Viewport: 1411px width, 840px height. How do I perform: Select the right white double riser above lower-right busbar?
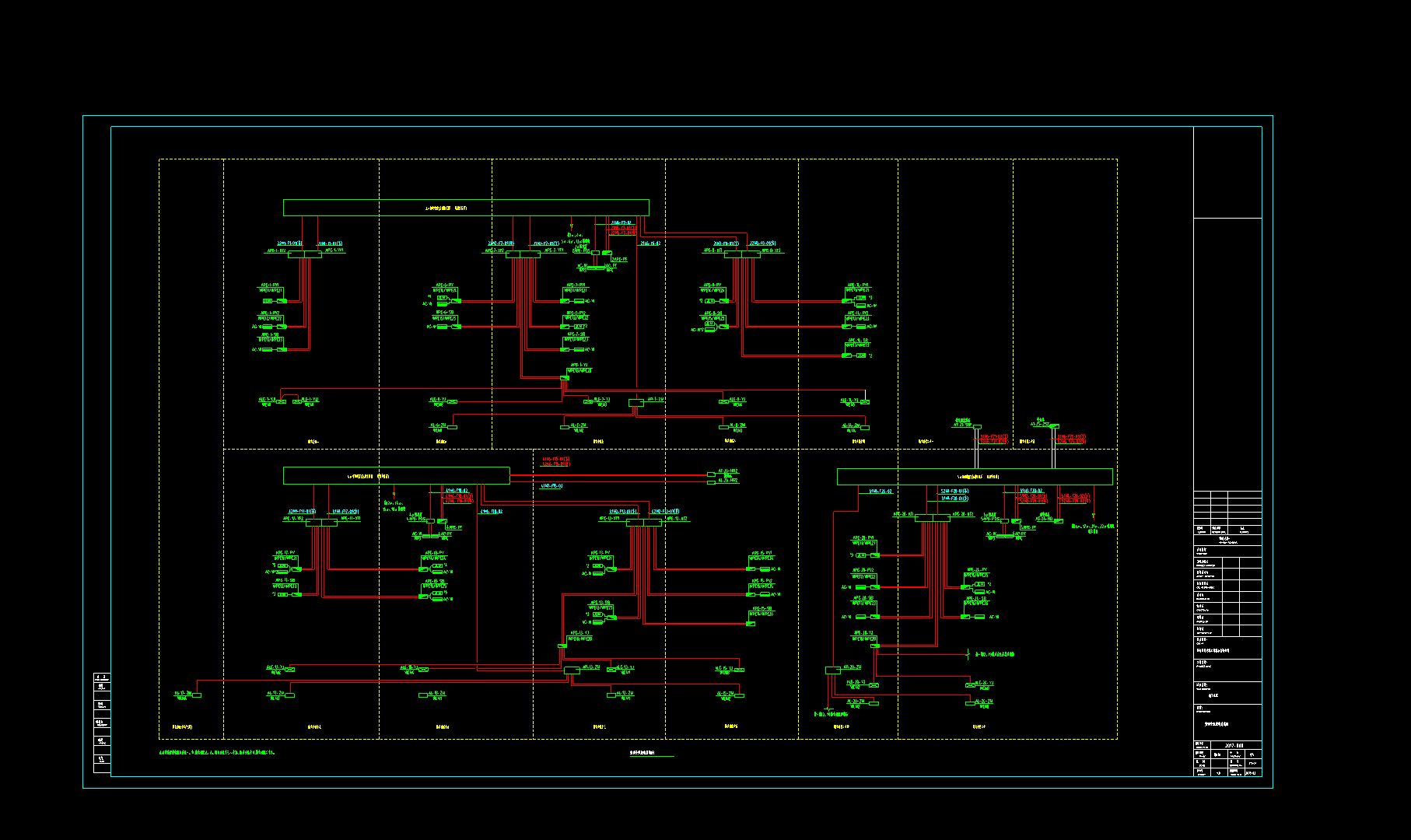1054,447
